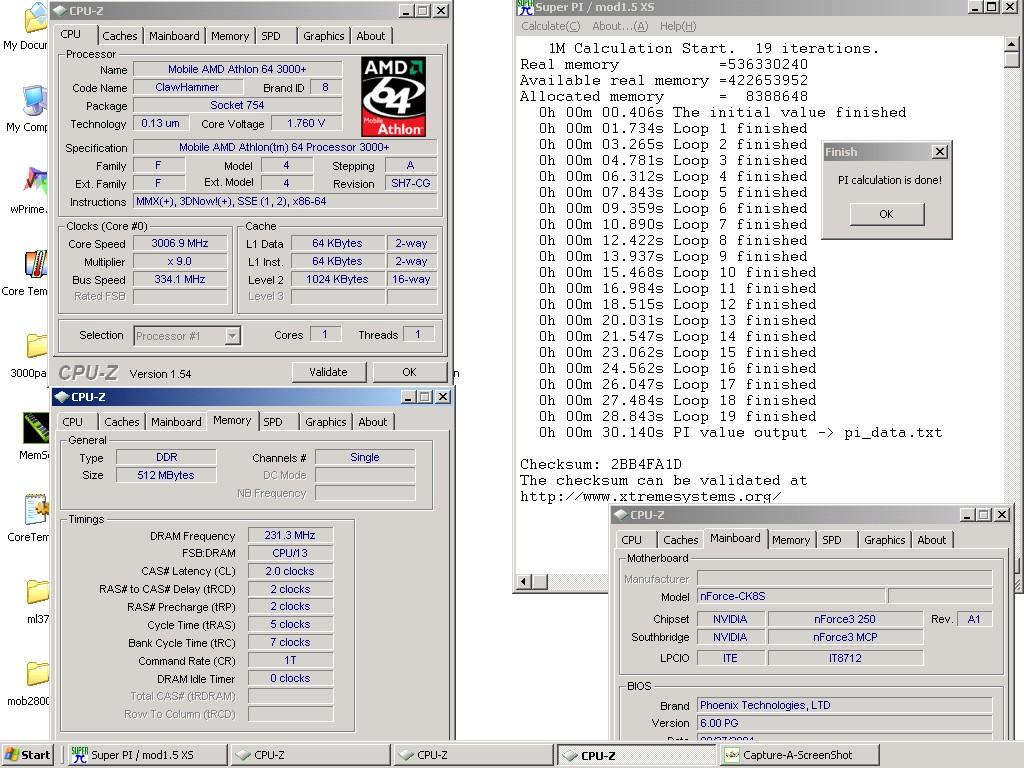This screenshot has height=768, width=1024.
Task: Click the Core Voltage 1.760 V value
Action: click(x=306, y=123)
